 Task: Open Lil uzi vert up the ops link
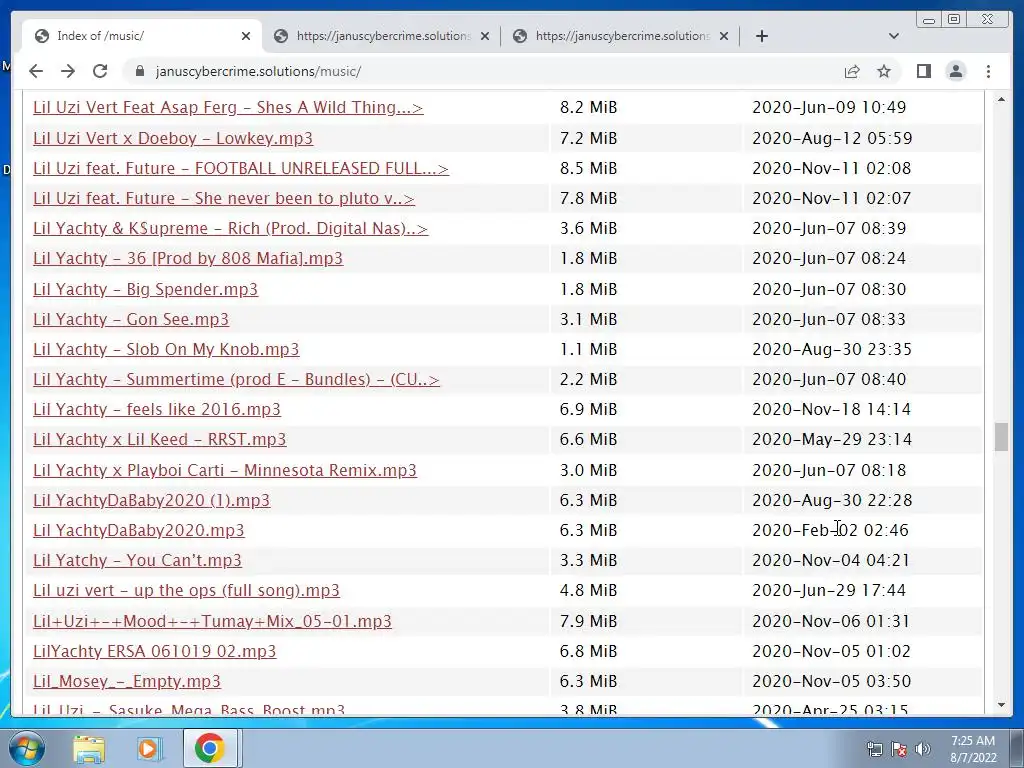coord(186,590)
